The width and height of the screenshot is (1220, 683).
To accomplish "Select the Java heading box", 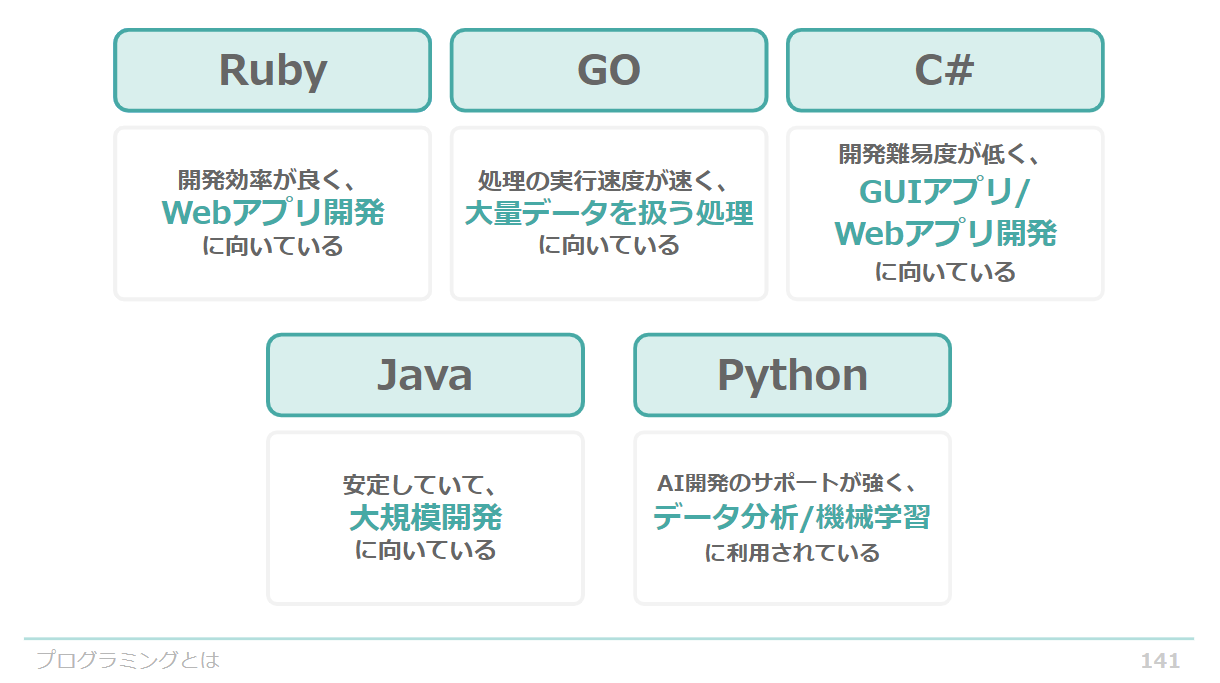I will click(x=425, y=375).
